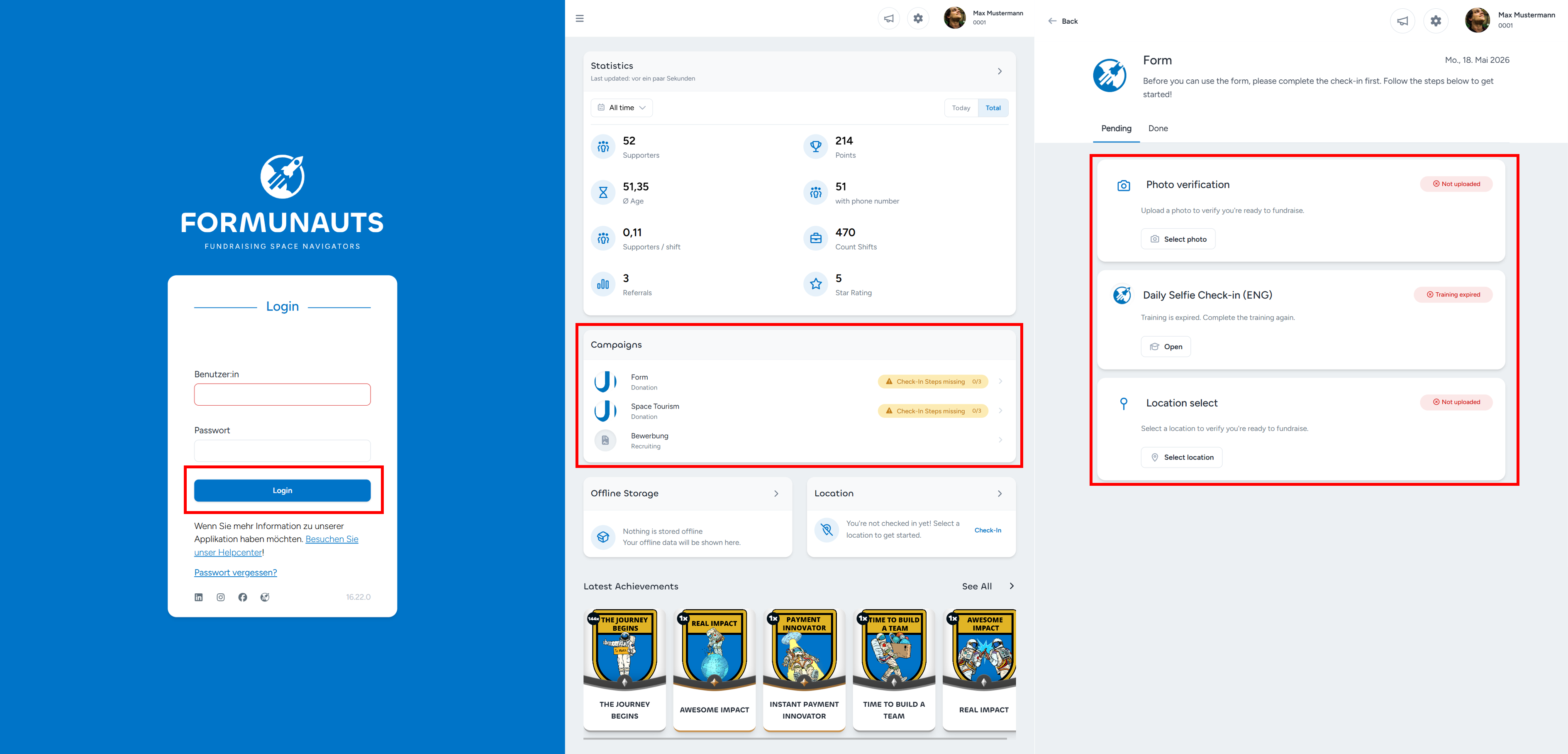Expand the Offline Storage chevron

click(x=776, y=493)
